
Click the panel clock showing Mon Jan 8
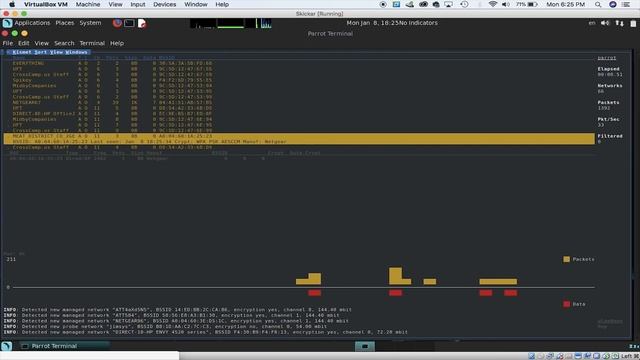[x=372, y=23]
